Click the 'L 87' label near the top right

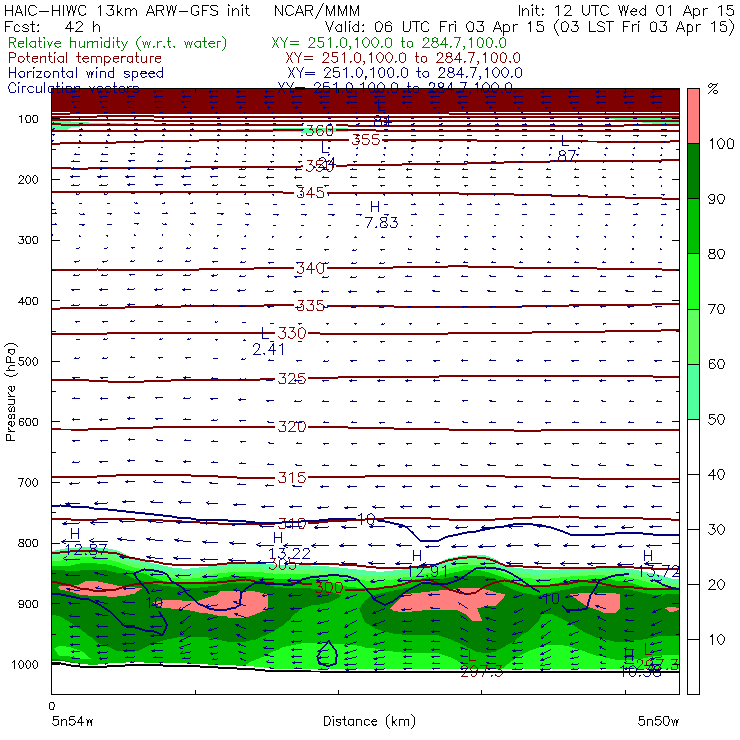566,148
